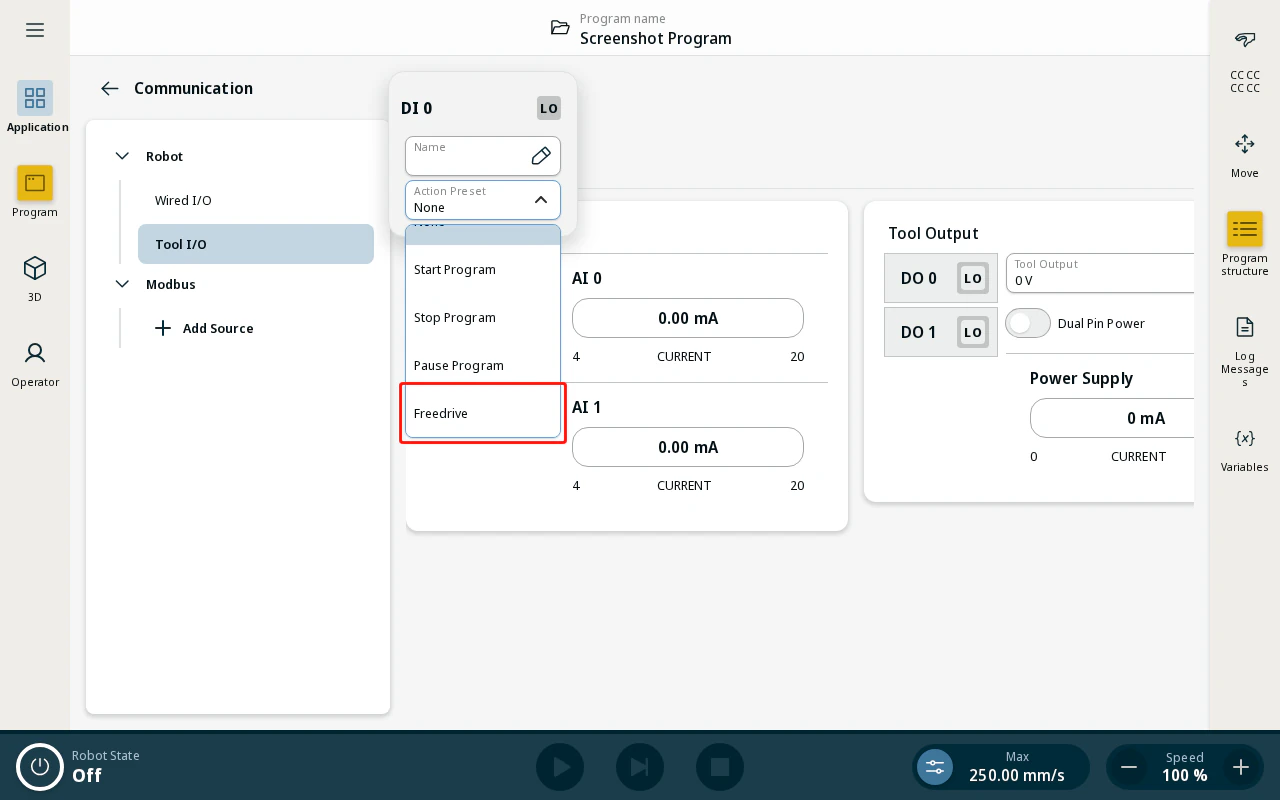This screenshot has height=800, width=1280.
Task: Open the hamburger main menu
Action: click(x=35, y=30)
